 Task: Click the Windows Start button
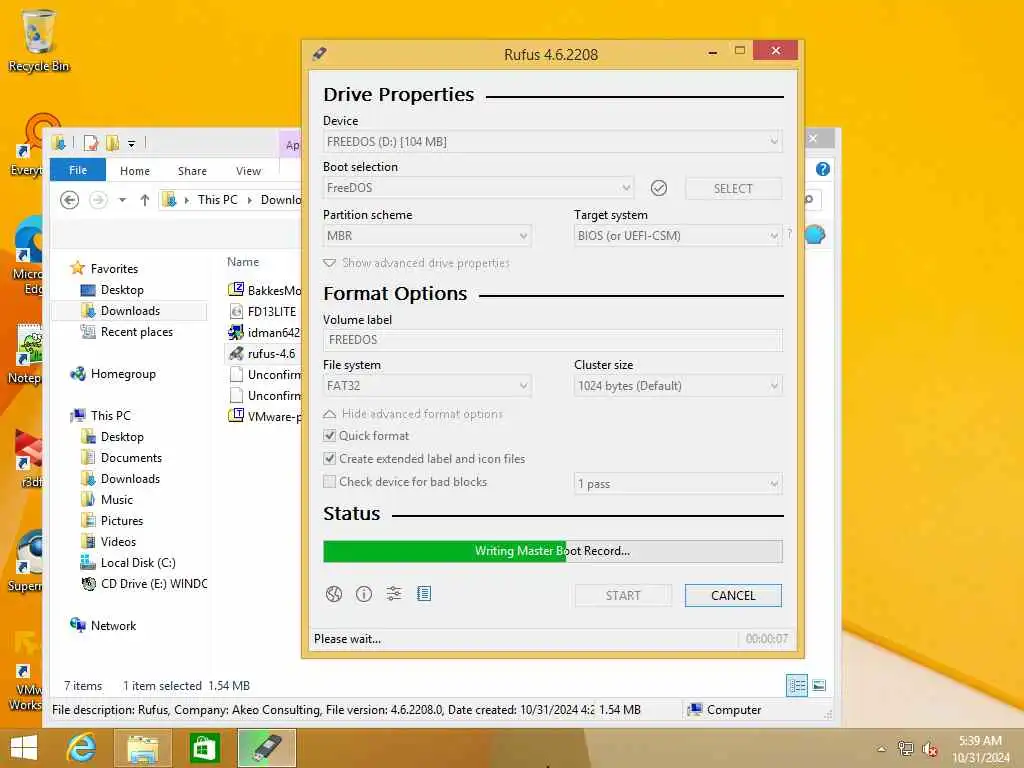pos(24,748)
